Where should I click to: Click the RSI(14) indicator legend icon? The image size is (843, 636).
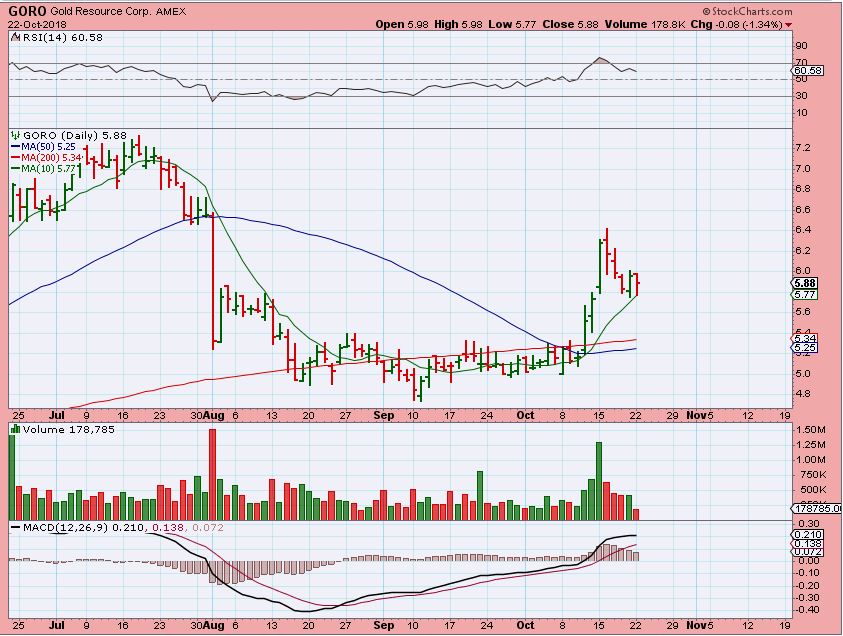(x=15, y=38)
